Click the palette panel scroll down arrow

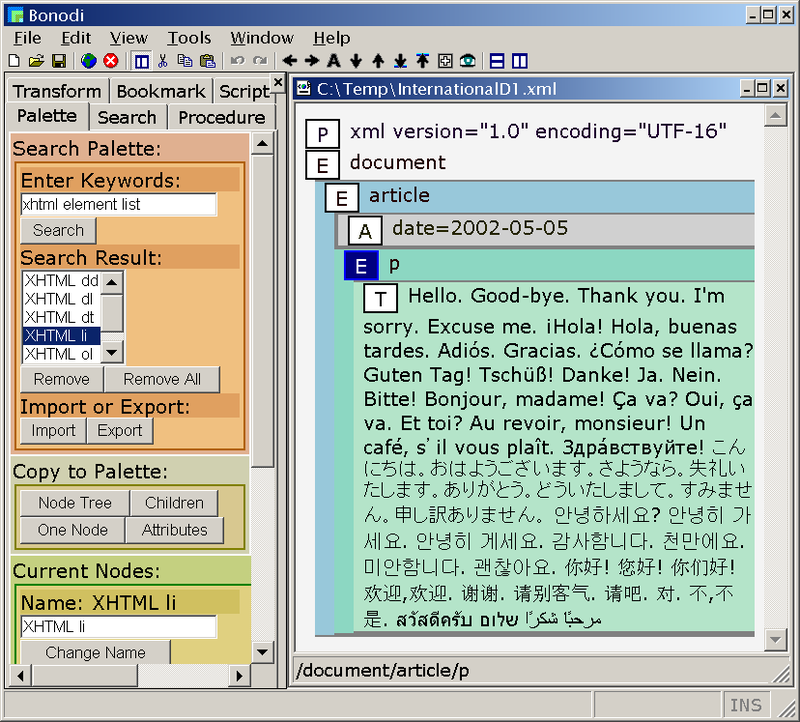pos(262,652)
